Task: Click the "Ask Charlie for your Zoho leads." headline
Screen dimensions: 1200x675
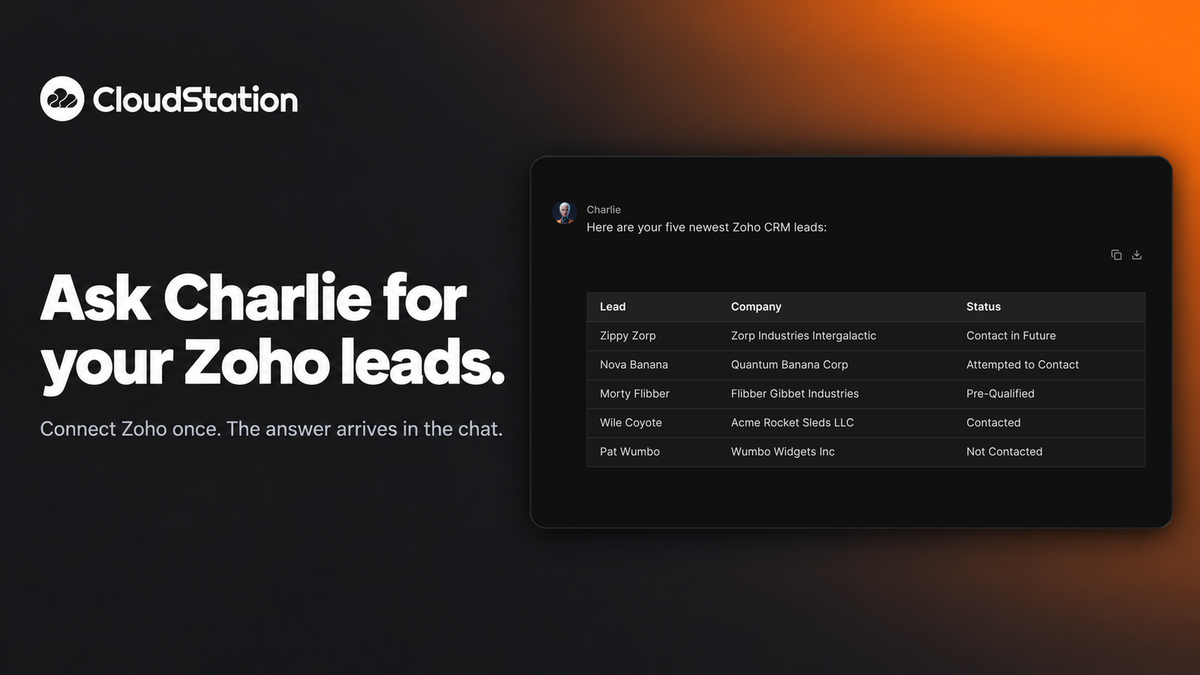Action: pos(272,334)
